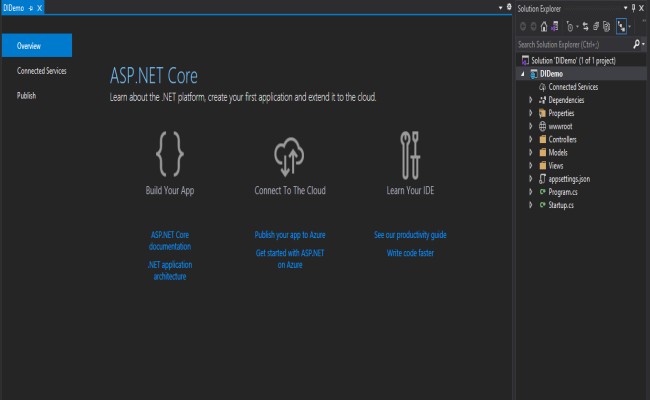This screenshot has height=400, width=650.
Task: Expand the Views folder
Action: point(531,166)
